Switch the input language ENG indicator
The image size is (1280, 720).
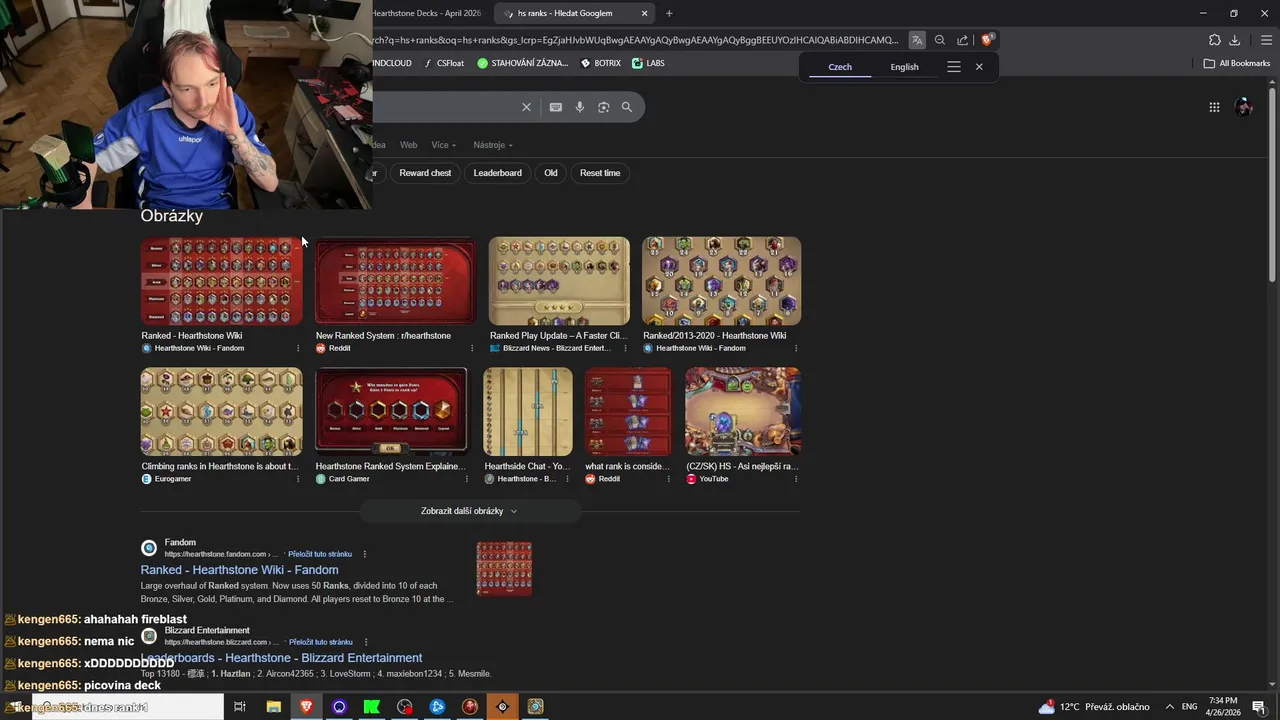[1190, 707]
